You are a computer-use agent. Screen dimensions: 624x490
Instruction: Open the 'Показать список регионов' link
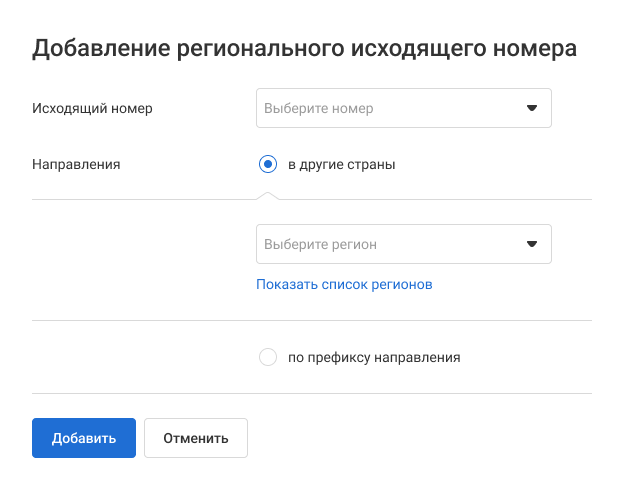344,284
